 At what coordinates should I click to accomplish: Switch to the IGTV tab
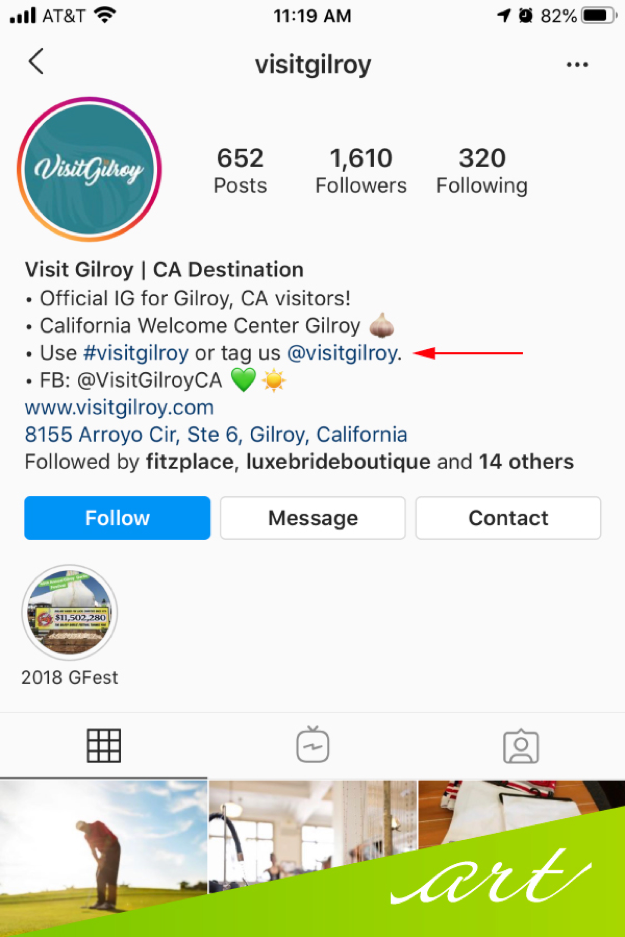pyautogui.click(x=312, y=745)
